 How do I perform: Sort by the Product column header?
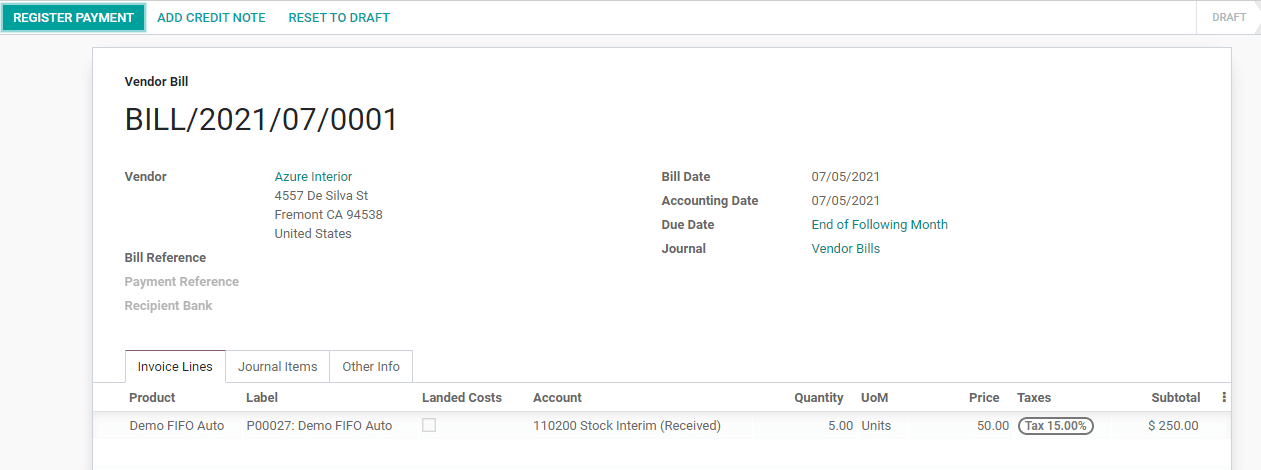152,398
